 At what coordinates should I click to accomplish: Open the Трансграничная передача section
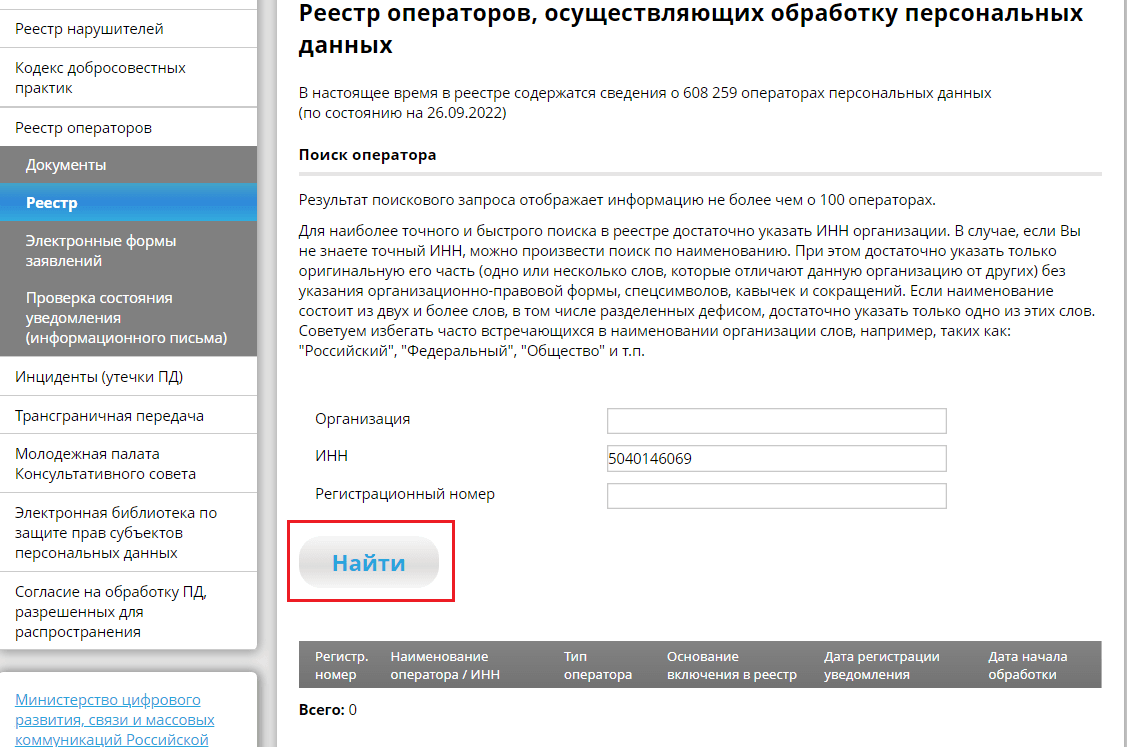[x=109, y=415]
